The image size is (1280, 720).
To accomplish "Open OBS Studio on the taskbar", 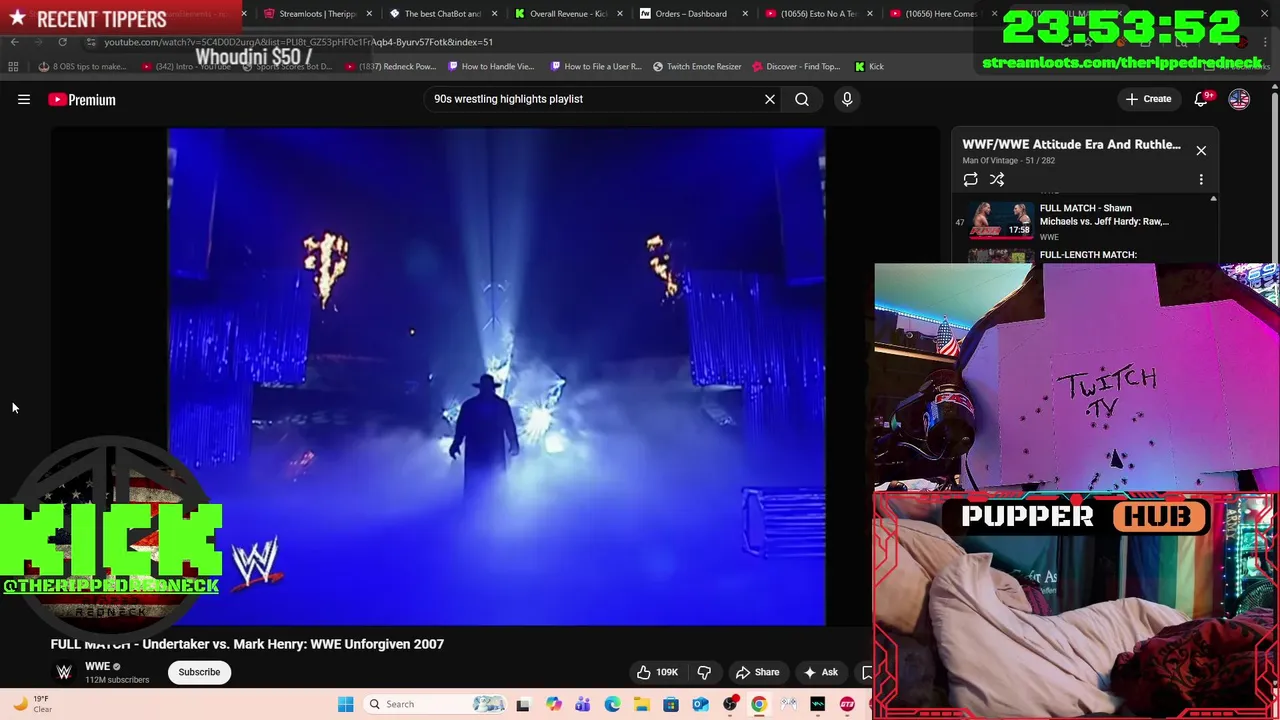I will pos(730,704).
